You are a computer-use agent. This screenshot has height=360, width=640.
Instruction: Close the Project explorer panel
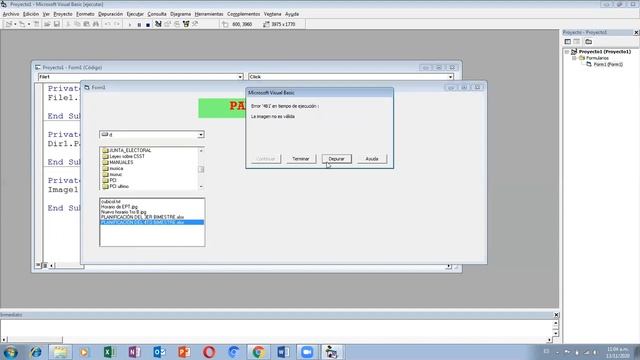click(636, 32)
